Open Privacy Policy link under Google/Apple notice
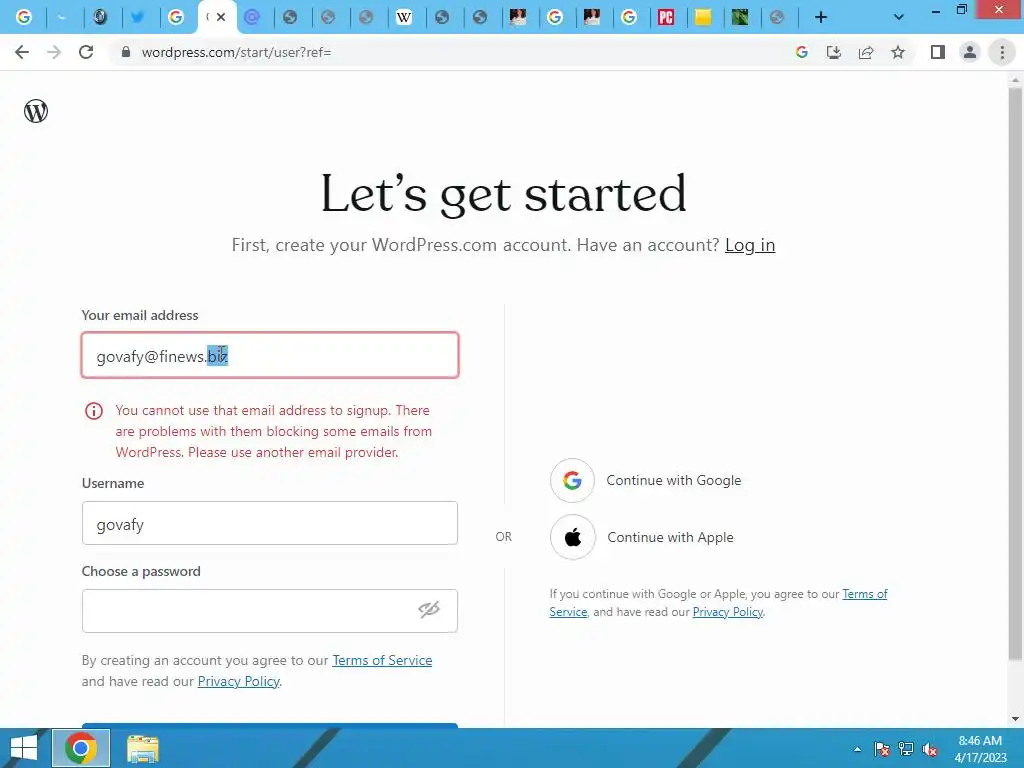Viewport: 1024px width, 768px height. pyautogui.click(x=728, y=612)
